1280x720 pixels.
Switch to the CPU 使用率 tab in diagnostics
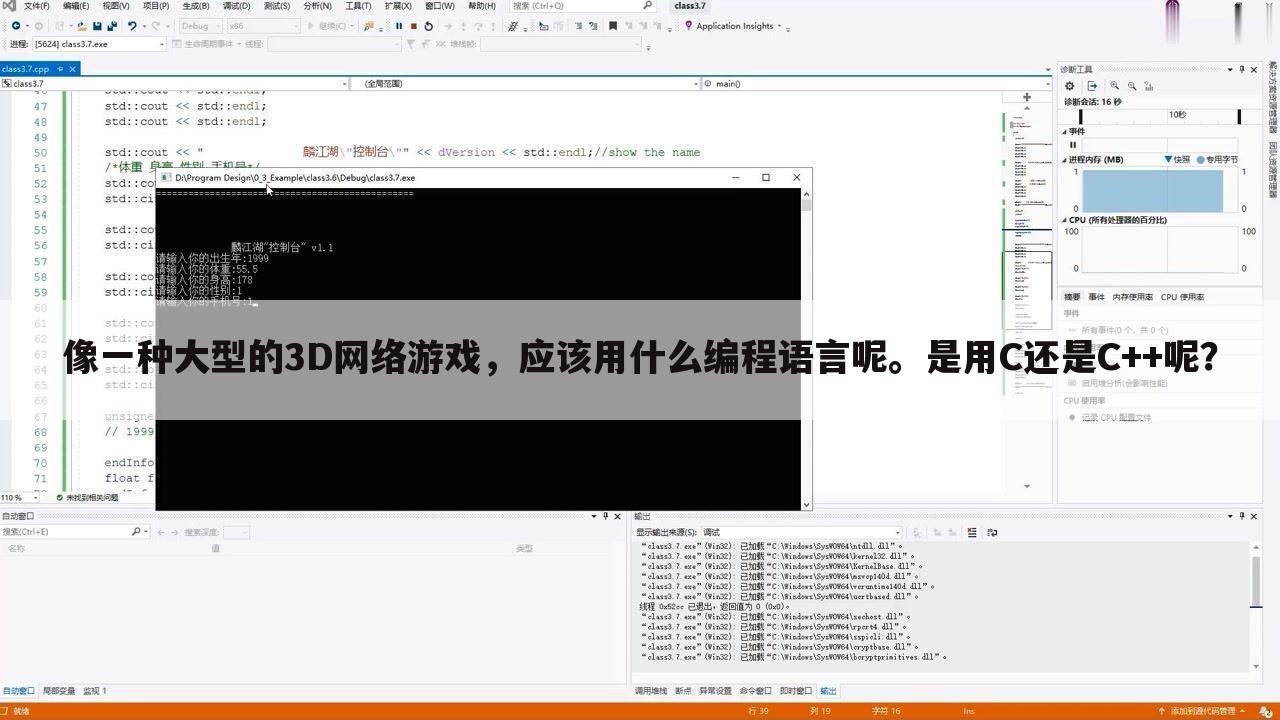coord(1182,297)
